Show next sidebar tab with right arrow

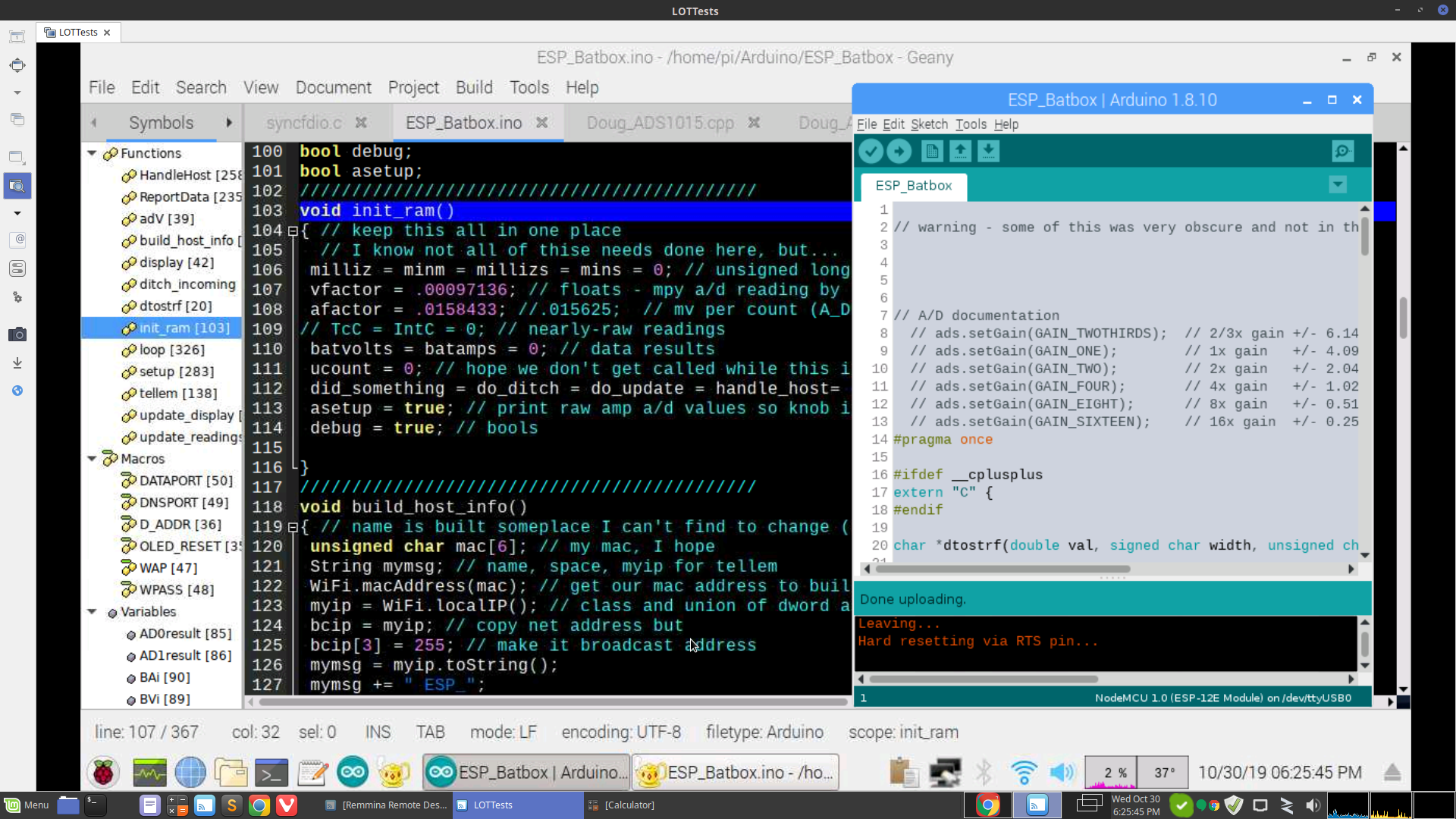[x=229, y=123]
